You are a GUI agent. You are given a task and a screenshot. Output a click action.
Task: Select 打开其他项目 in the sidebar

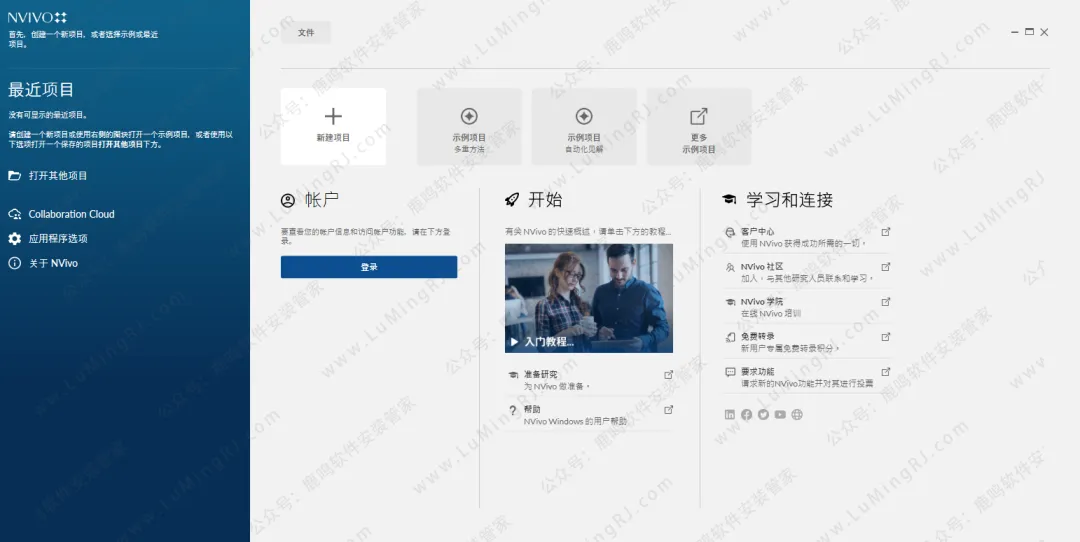(x=58, y=176)
